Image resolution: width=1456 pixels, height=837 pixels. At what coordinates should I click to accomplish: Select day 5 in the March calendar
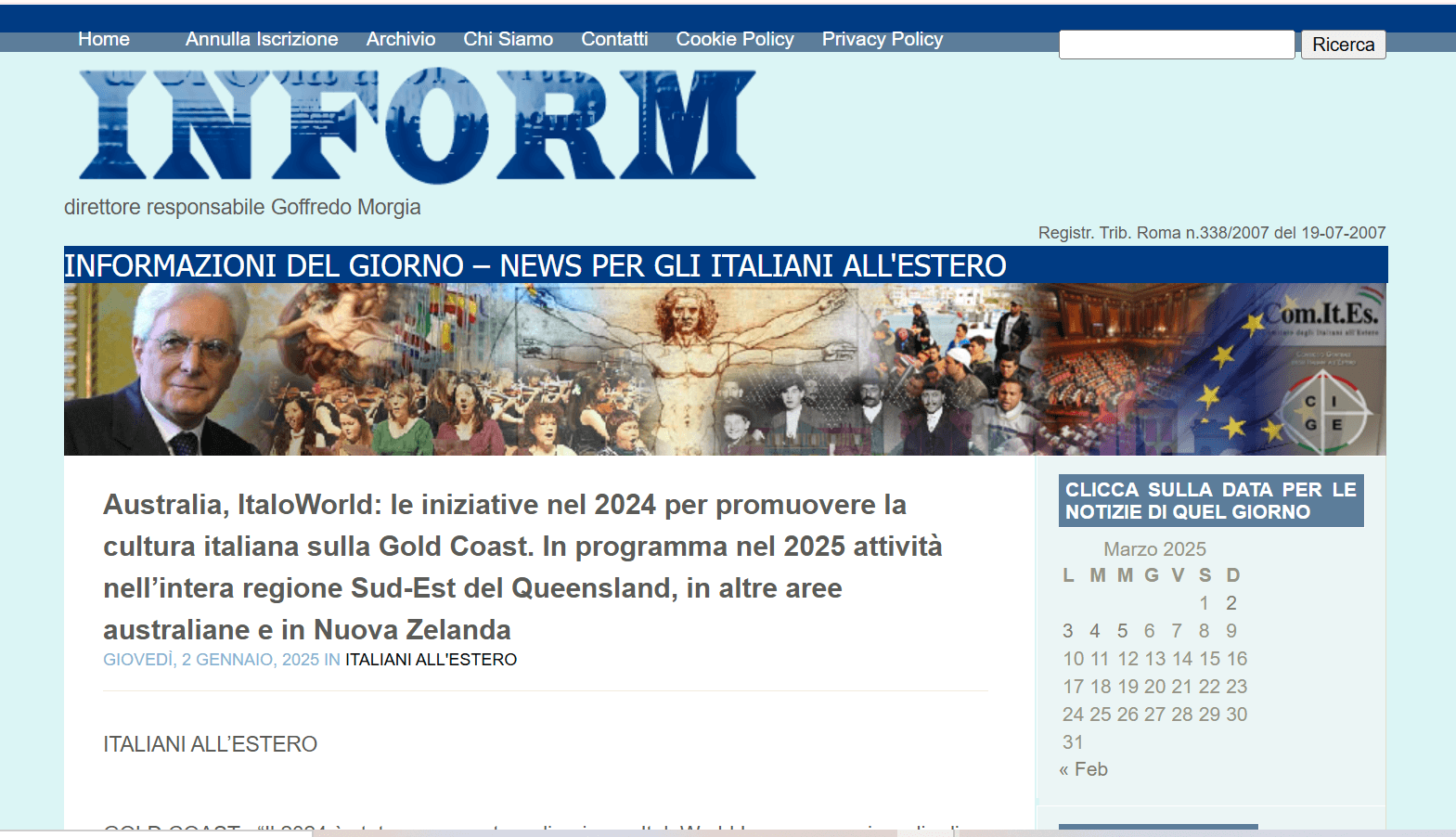1122,631
